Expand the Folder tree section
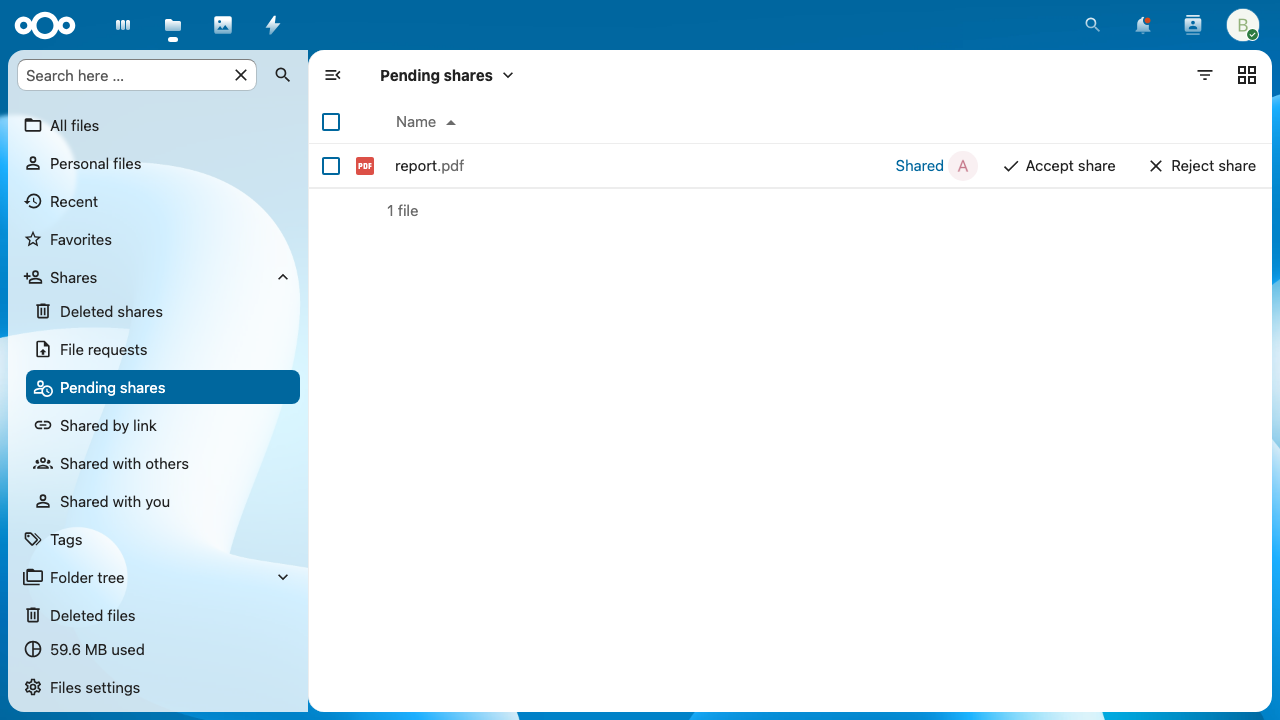 (283, 577)
